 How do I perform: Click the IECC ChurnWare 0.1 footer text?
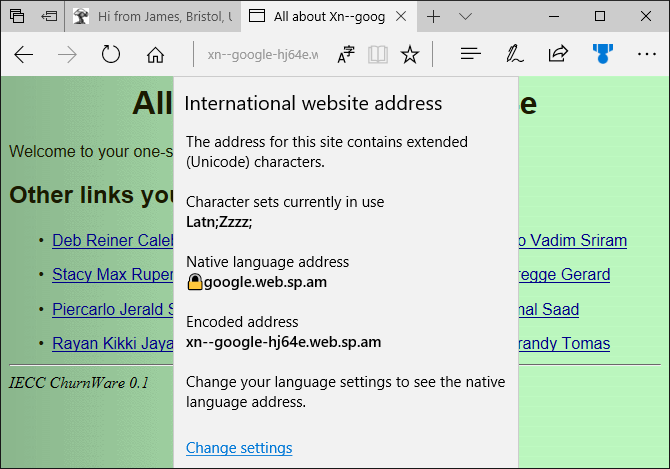(79, 383)
